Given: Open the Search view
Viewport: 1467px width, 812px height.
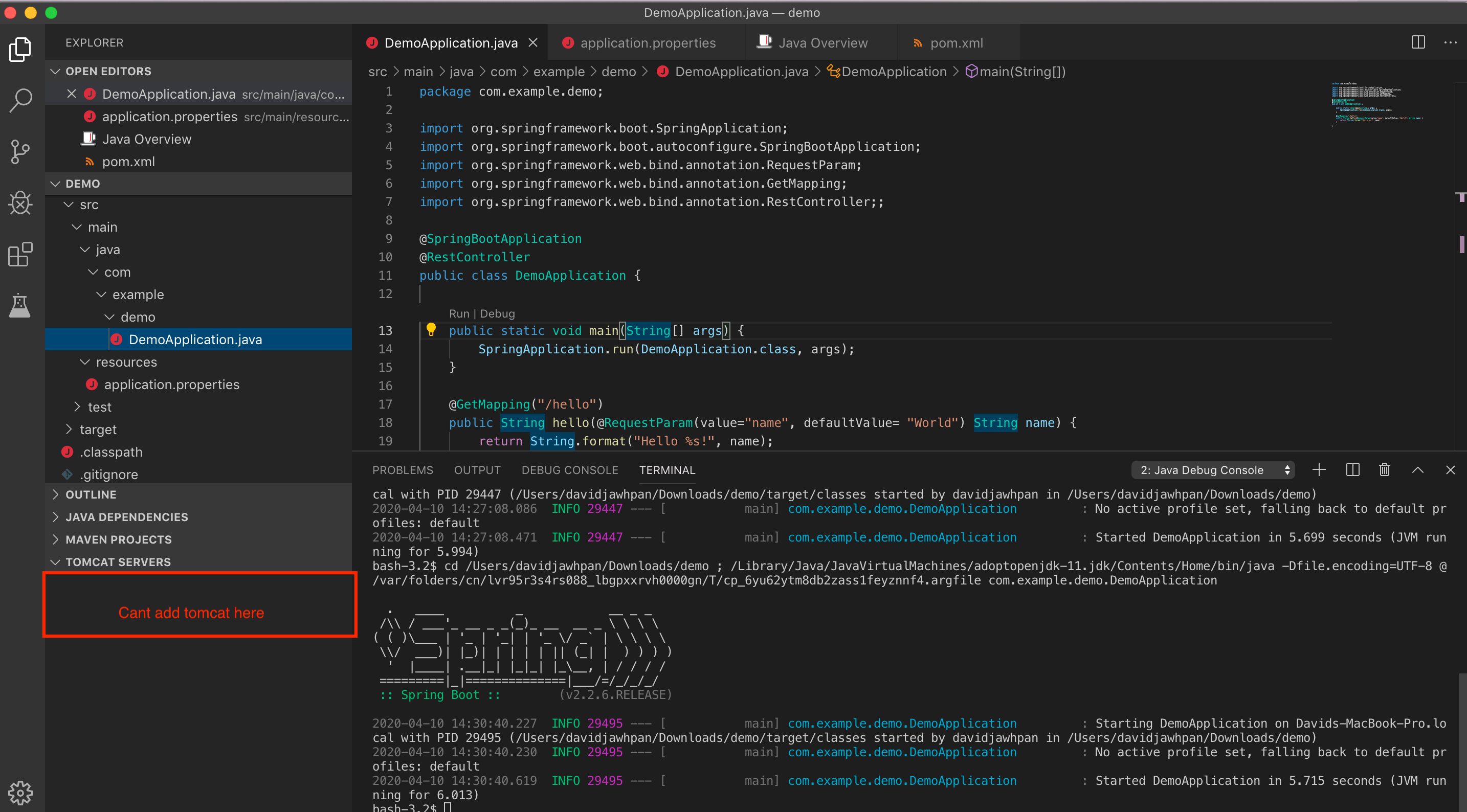Looking at the screenshot, I should coord(20,100).
